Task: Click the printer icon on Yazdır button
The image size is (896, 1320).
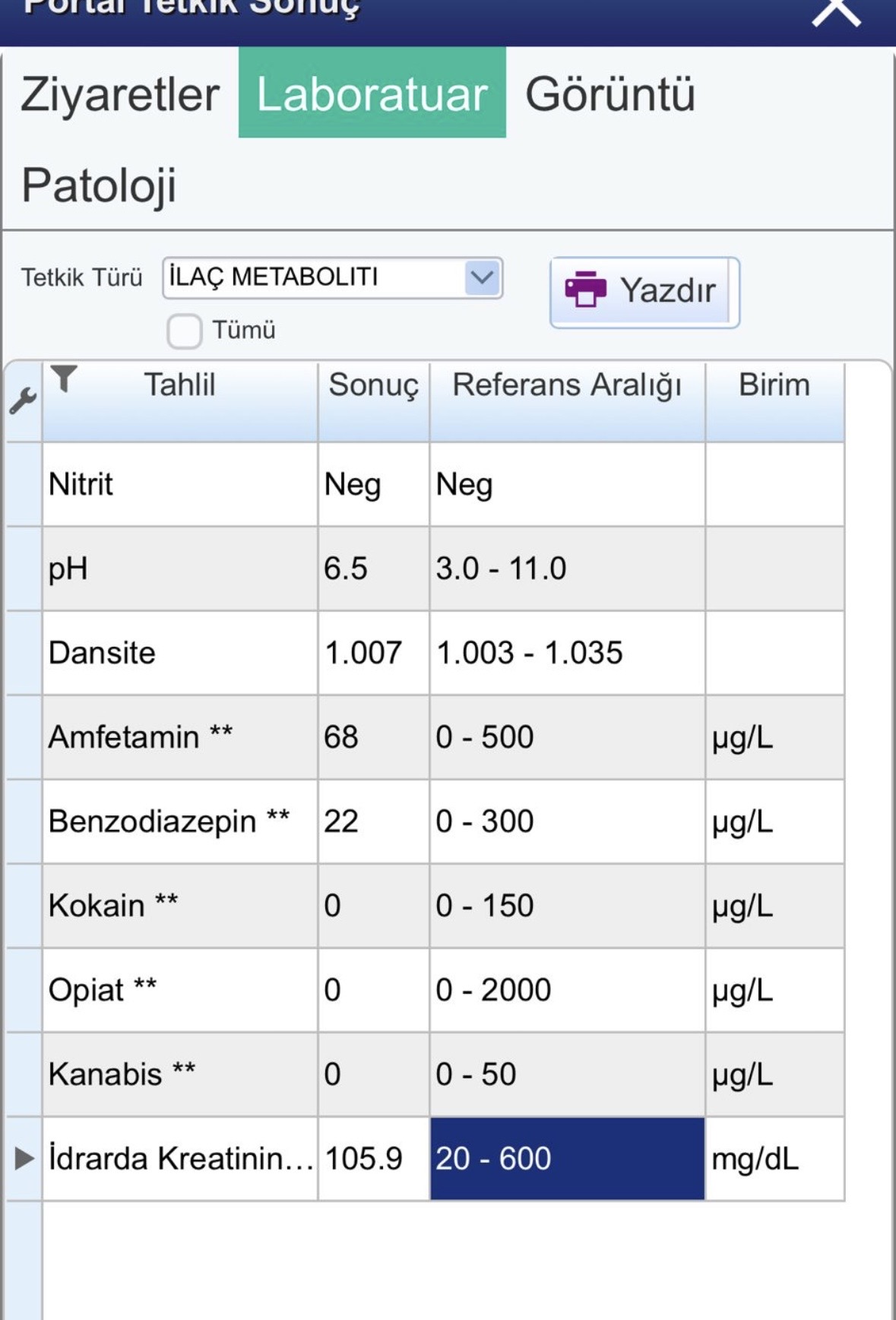Action: point(585,290)
